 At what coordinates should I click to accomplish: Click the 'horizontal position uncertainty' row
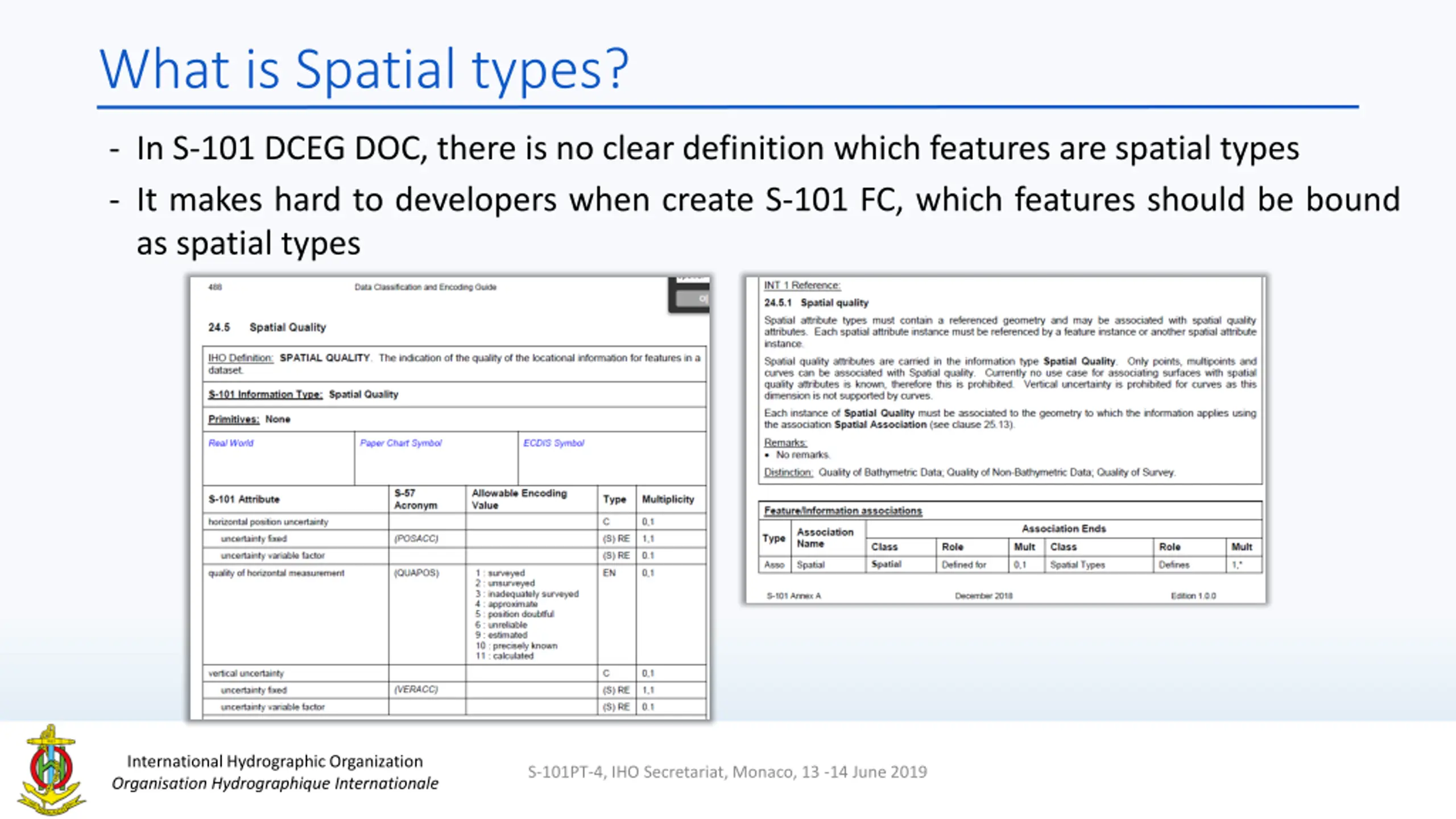tap(454, 522)
